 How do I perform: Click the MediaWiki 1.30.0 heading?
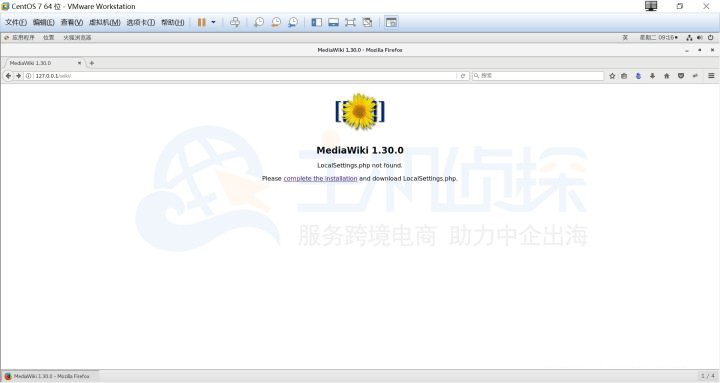[x=360, y=150]
